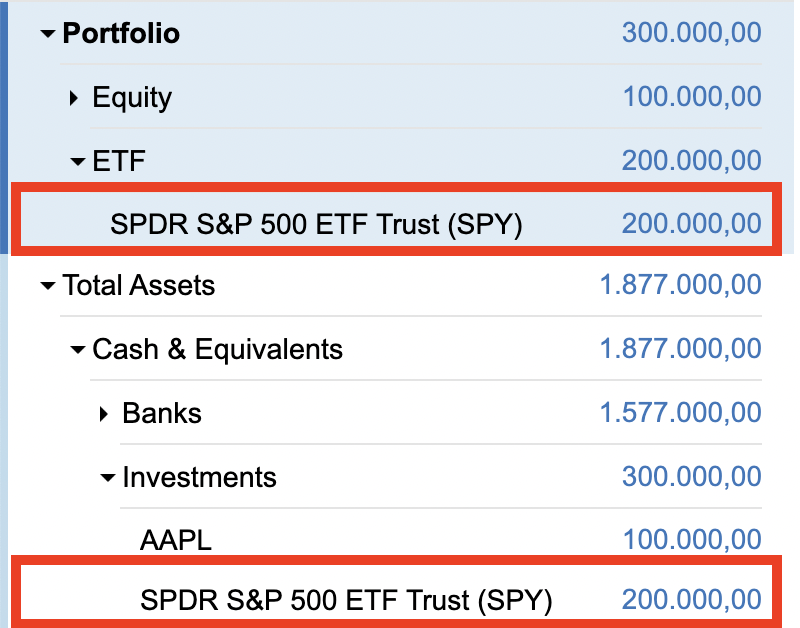Collapse the ETF disclosure triangle

[x=77, y=161]
